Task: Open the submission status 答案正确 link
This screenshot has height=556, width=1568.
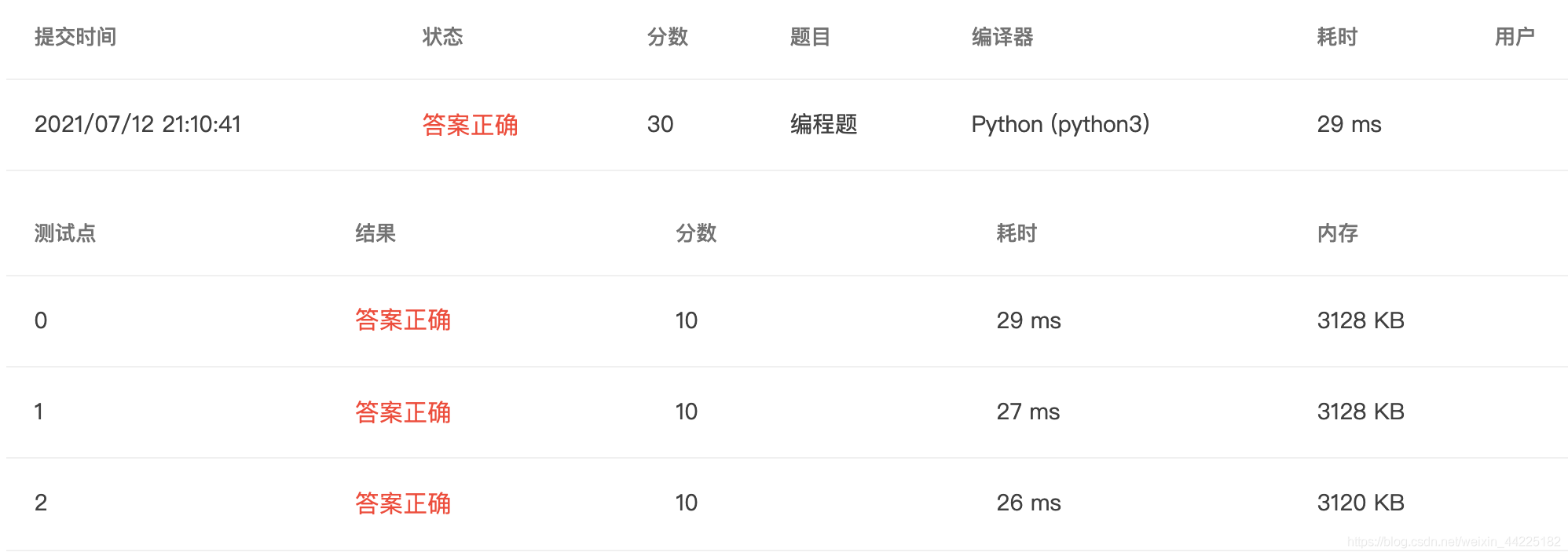Action: click(470, 124)
